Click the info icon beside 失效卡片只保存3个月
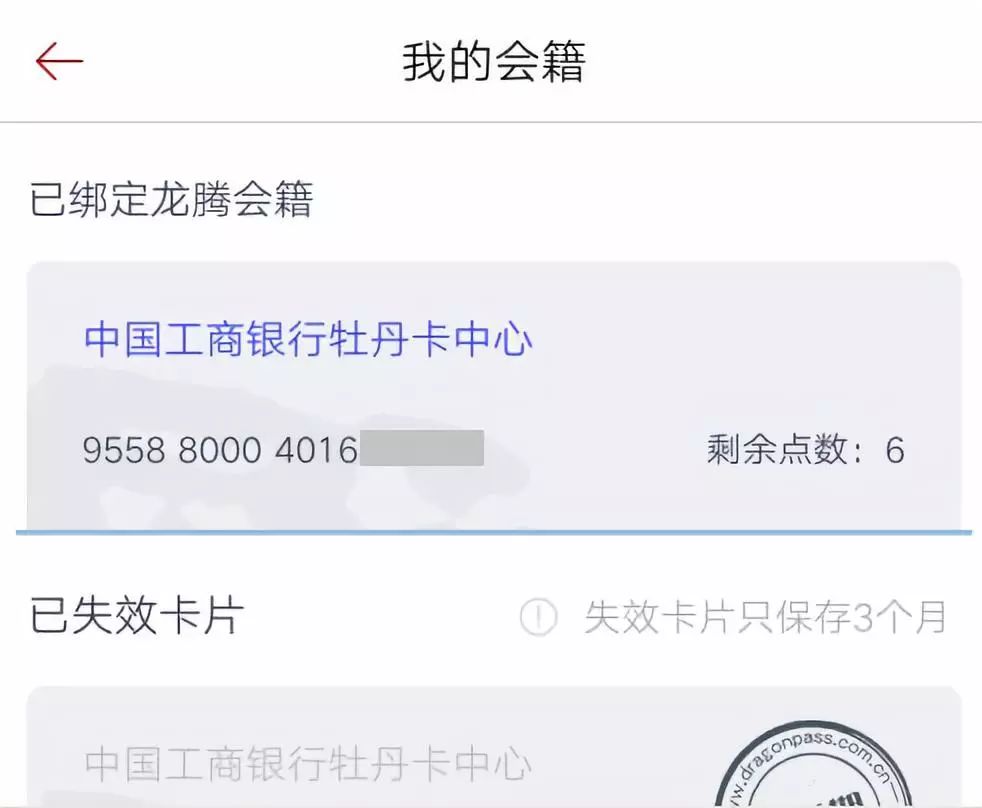 pyautogui.click(x=538, y=617)
